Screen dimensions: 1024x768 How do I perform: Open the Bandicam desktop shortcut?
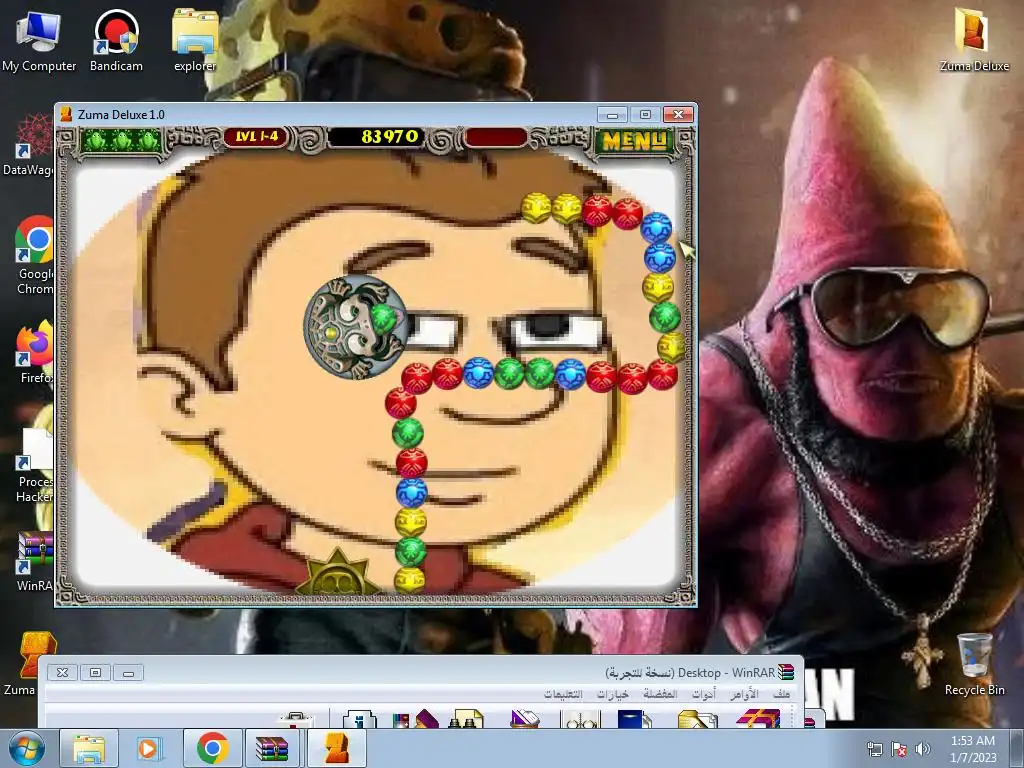click(116, 41)
